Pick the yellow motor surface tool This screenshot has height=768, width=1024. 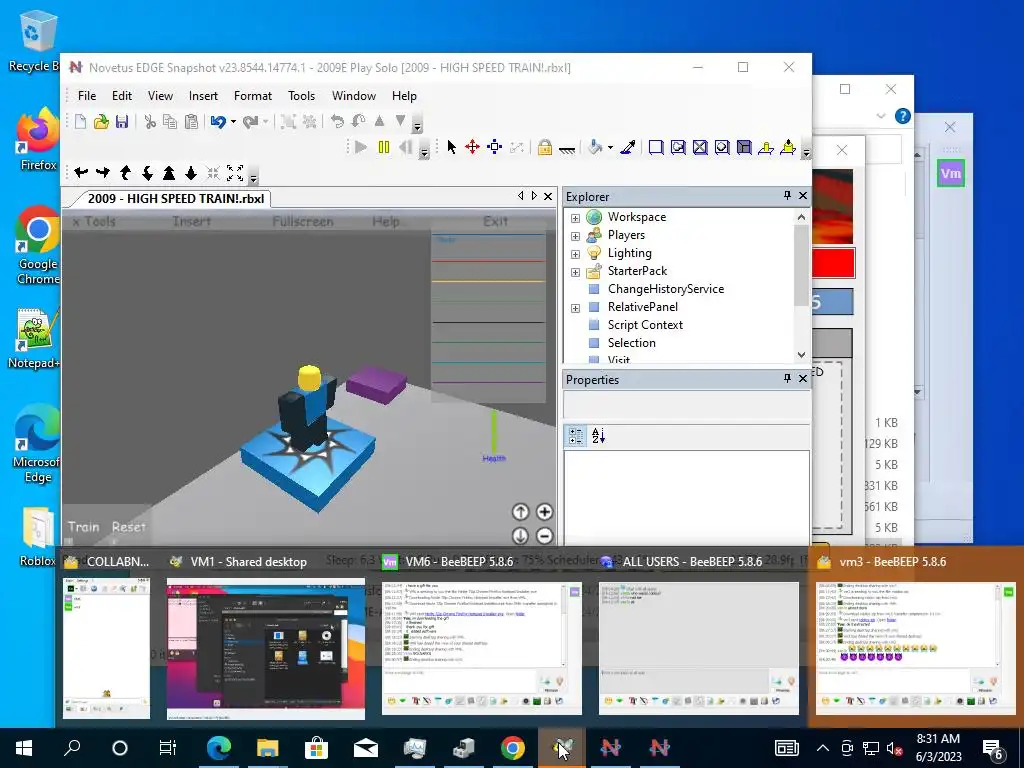point(788,147)
